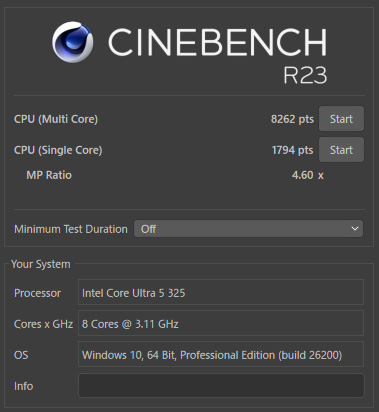Click the MP Ratio label
Screen dimensions: 379x412
(x=49, y=175)
